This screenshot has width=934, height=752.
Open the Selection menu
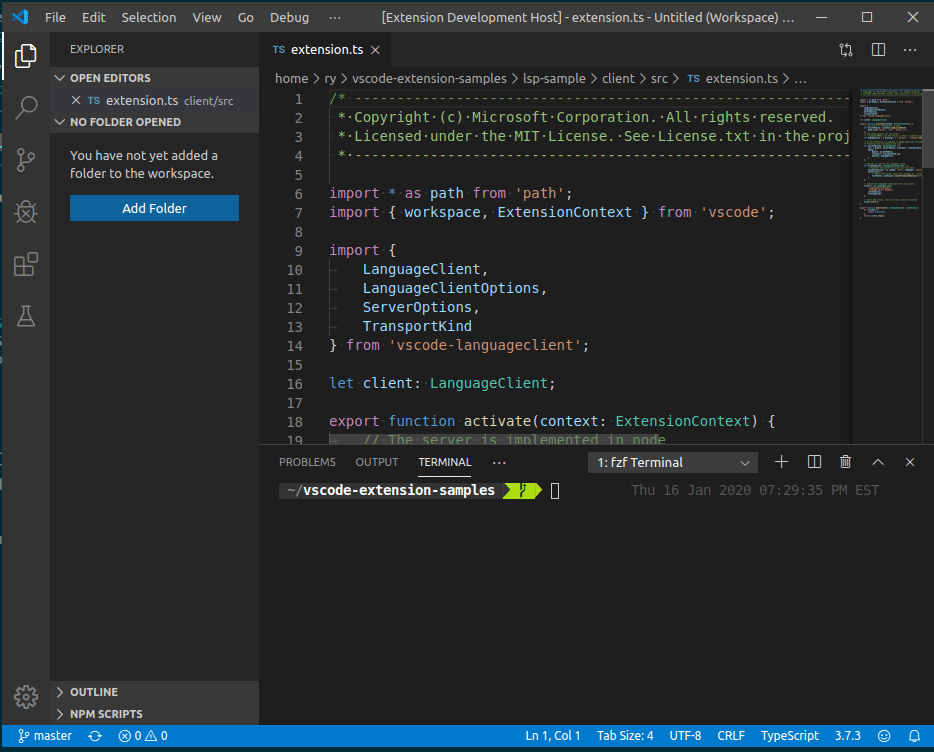pyautogui.click(x=149, y=17)
